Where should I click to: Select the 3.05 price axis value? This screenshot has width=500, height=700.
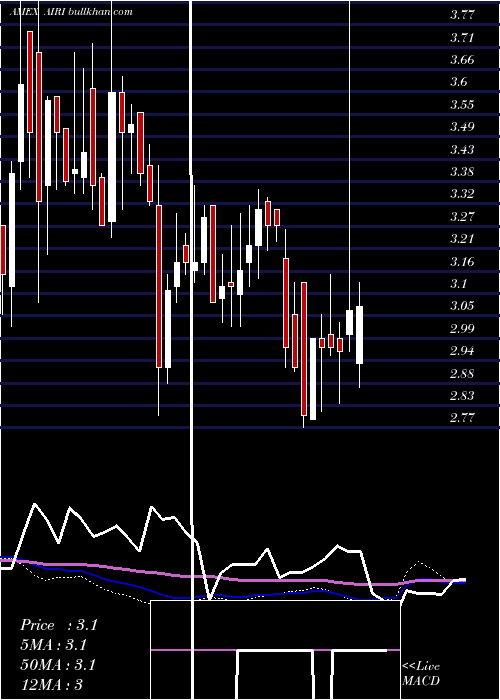(462, 306)
